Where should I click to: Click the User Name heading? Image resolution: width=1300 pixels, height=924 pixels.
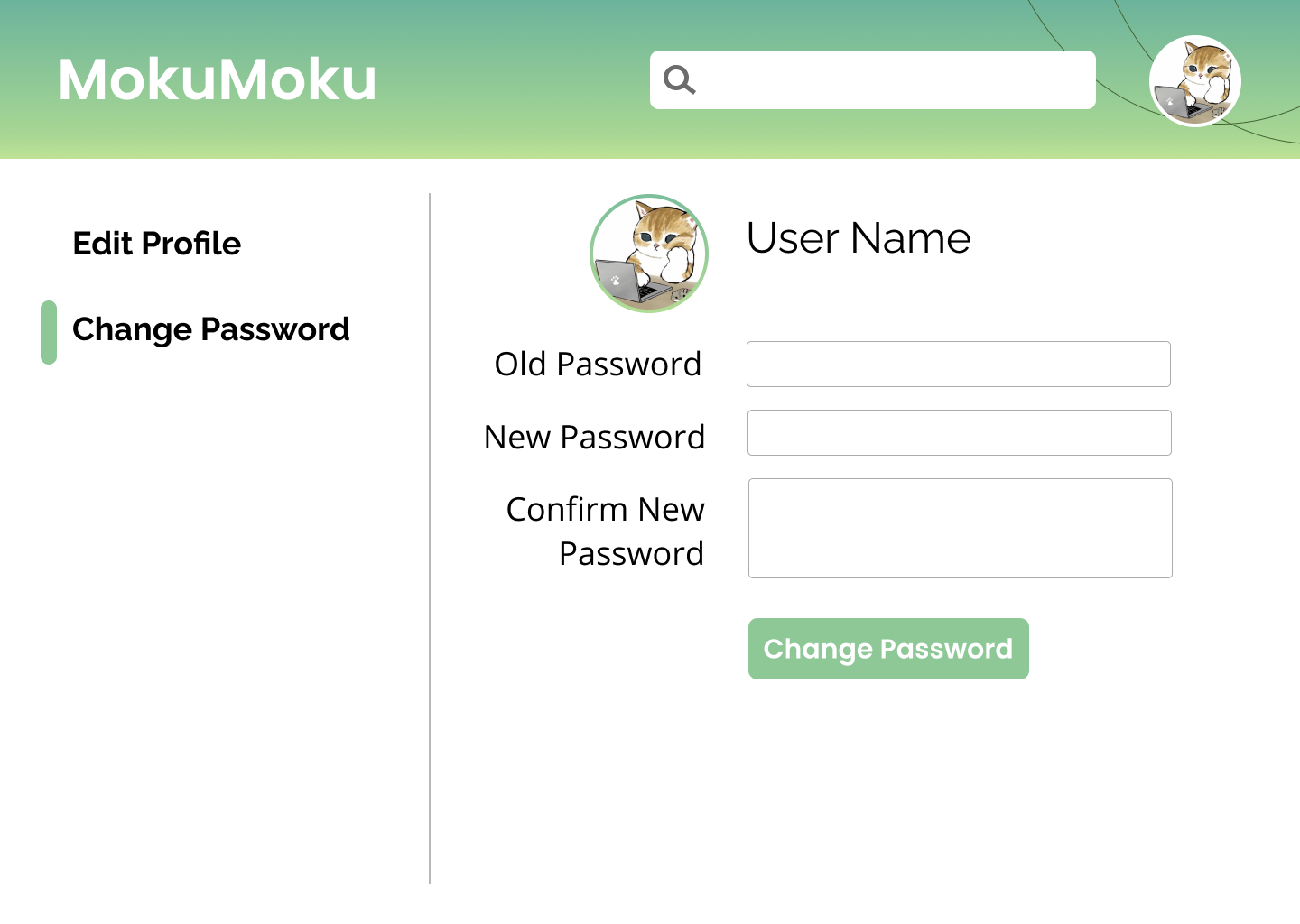(x=858, y=238)
